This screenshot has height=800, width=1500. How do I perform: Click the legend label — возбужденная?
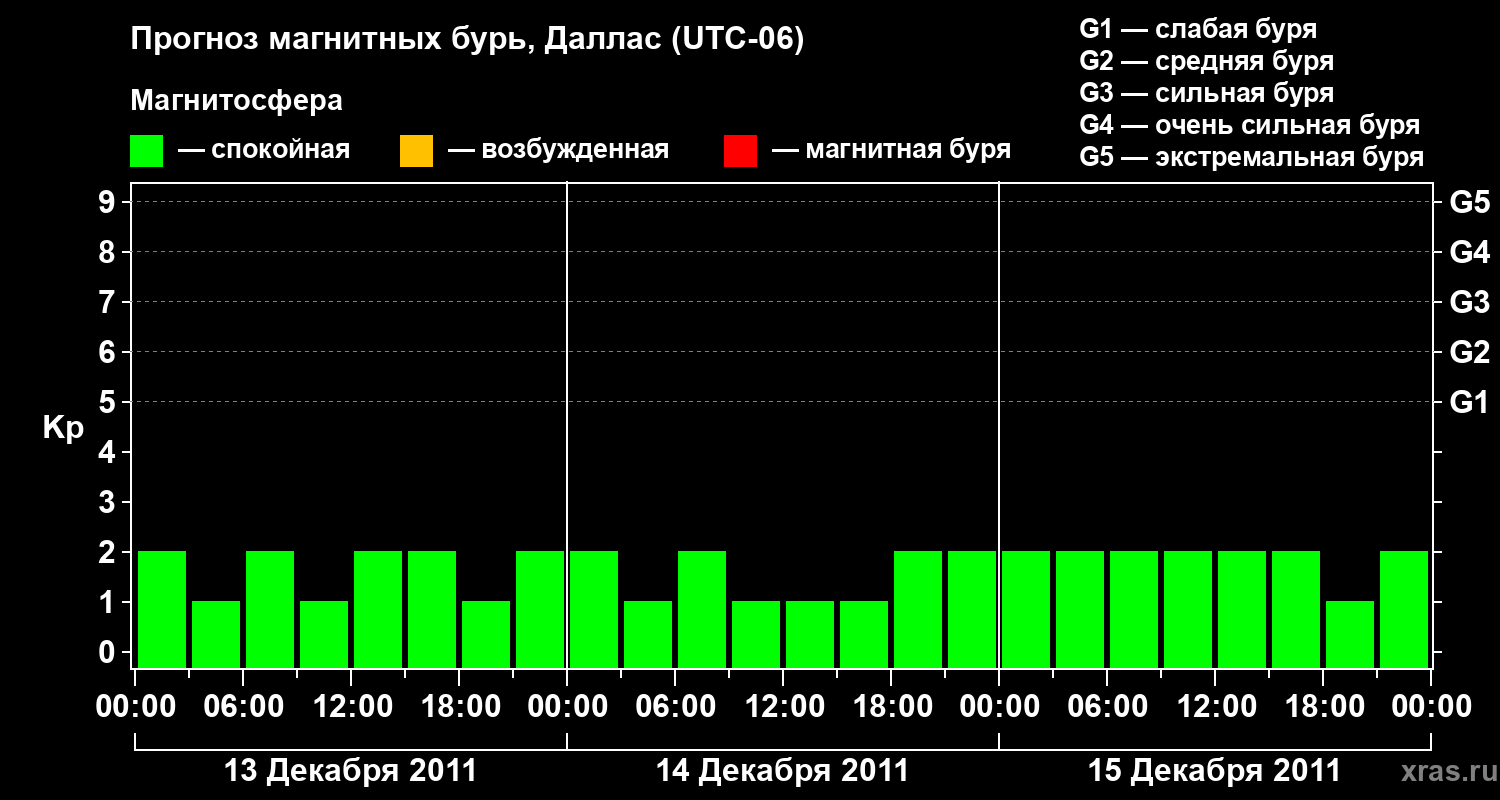[x=559, y=151]
